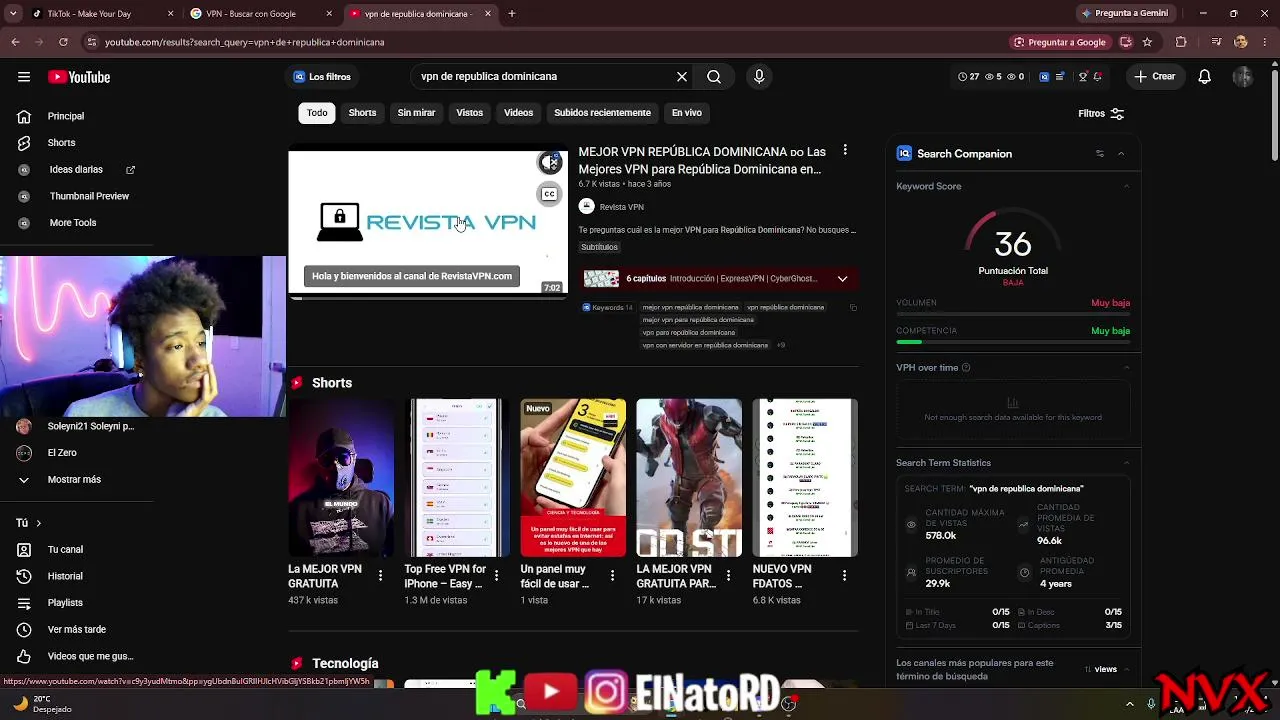Toggle closed captions on the preview
This screenshot has height=720, width=1280.
(549, 194)
